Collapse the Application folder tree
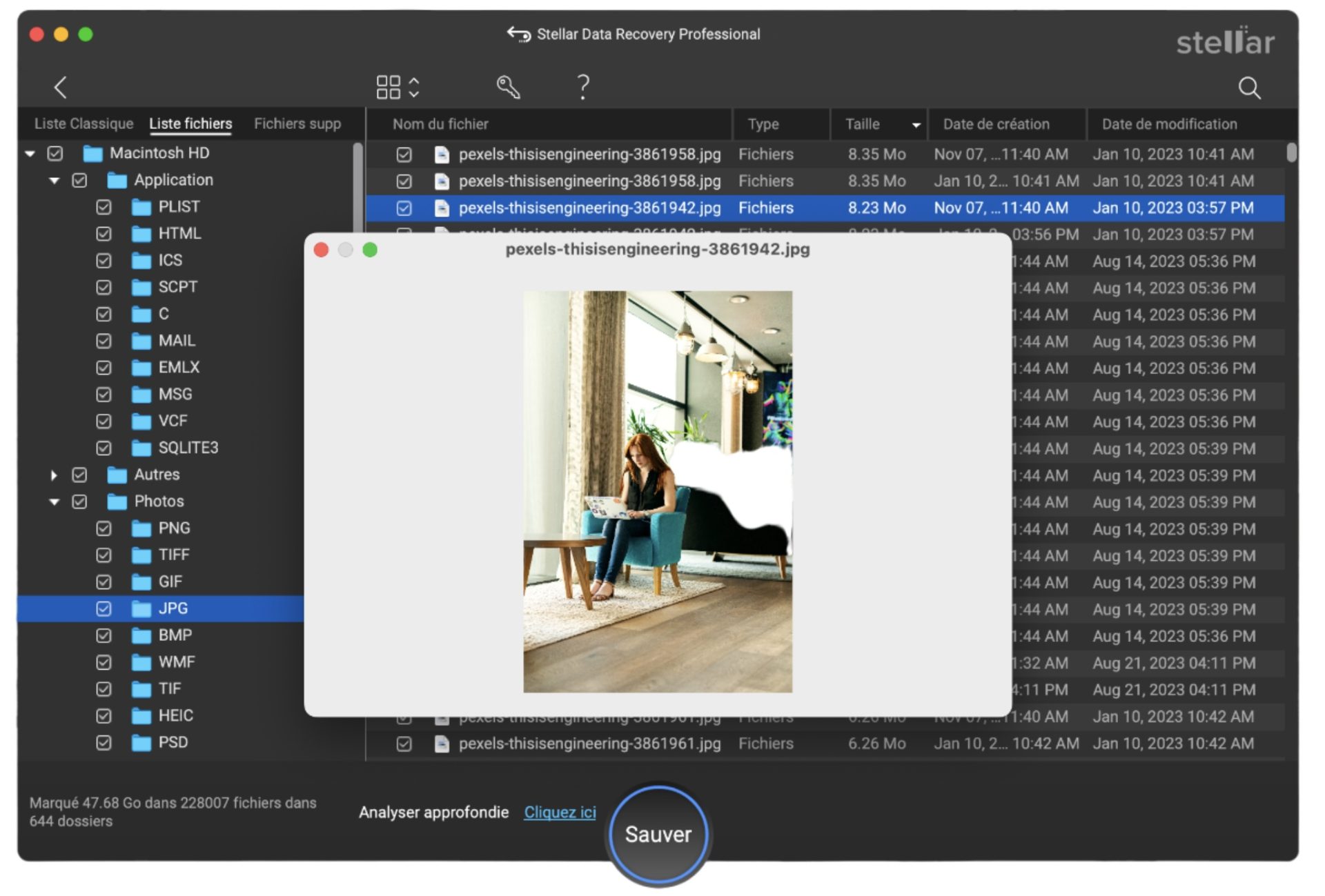Viewport: 1325px width, 896px height. (54, 181)
